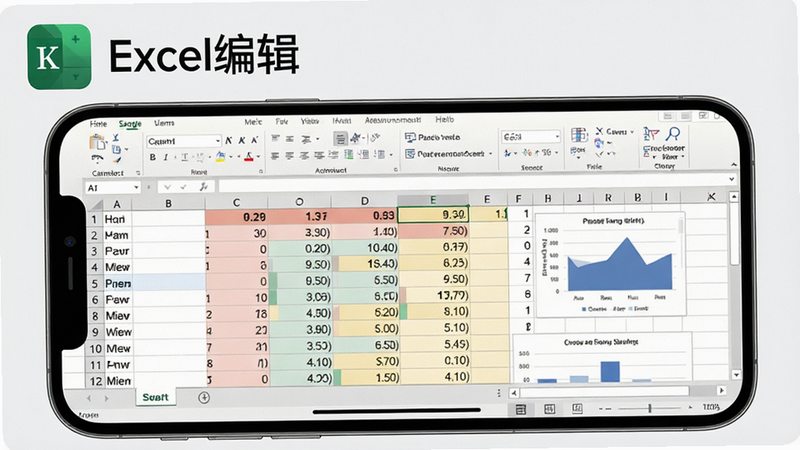Toggle Bold formatting
The width and height of the screenshot is (800, 450).
click(152, 157)
